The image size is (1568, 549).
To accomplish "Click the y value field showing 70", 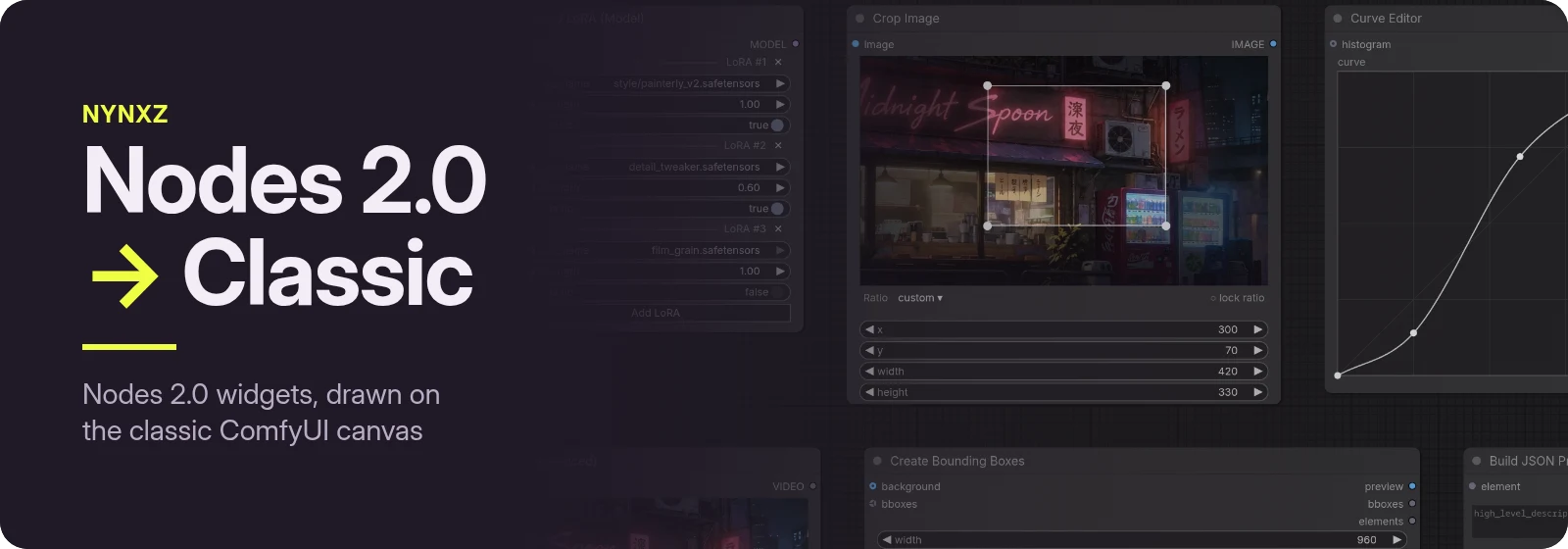I will pyautogui.click(x=1063, y=350).
